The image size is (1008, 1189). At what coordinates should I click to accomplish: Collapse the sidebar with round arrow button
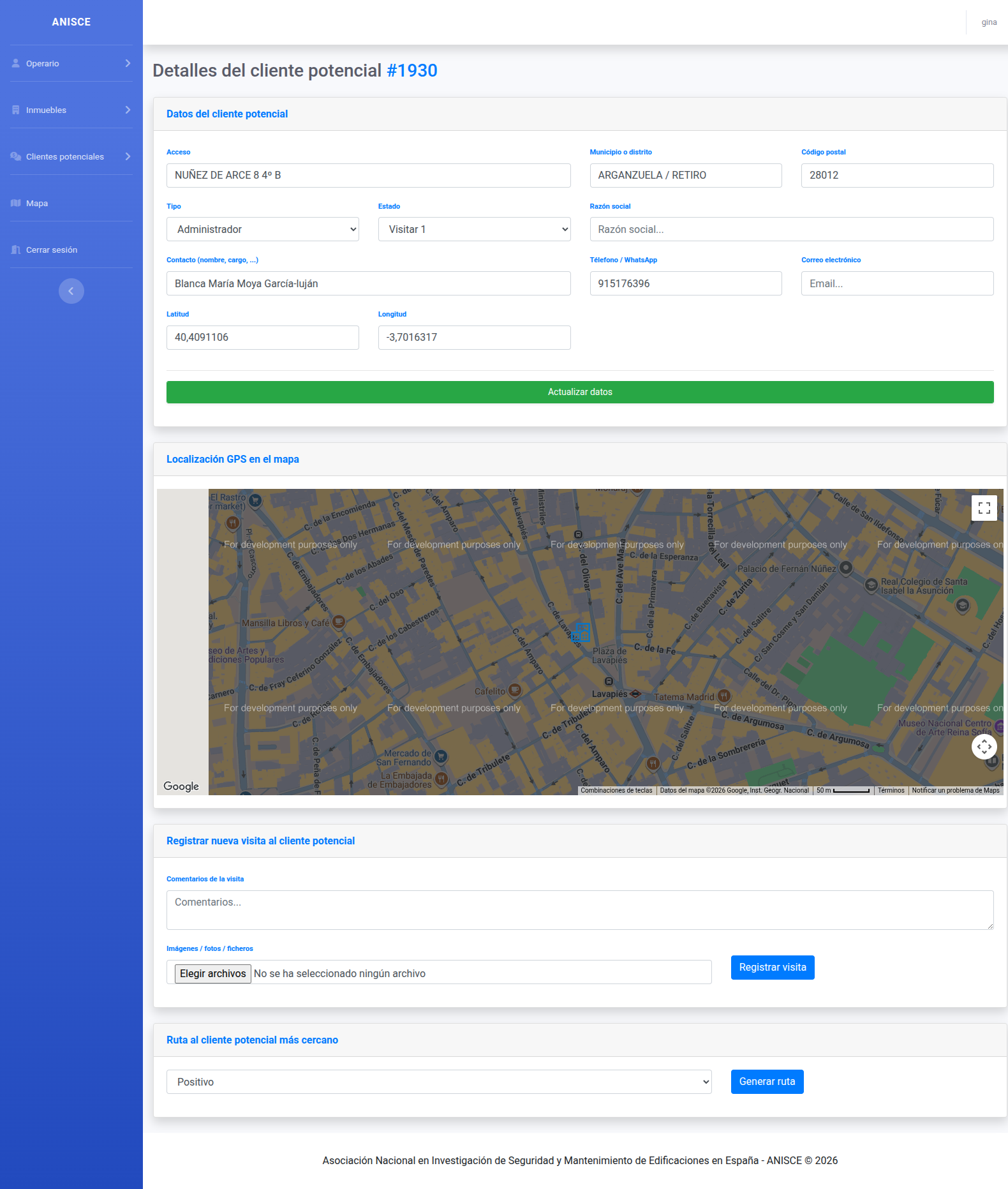[71, 291]
